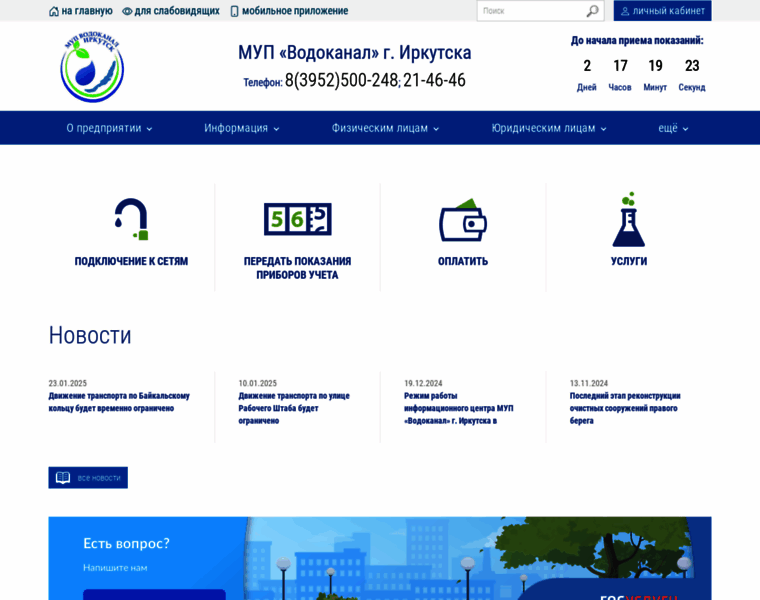Click chevron next to 'Информация'

276,129
